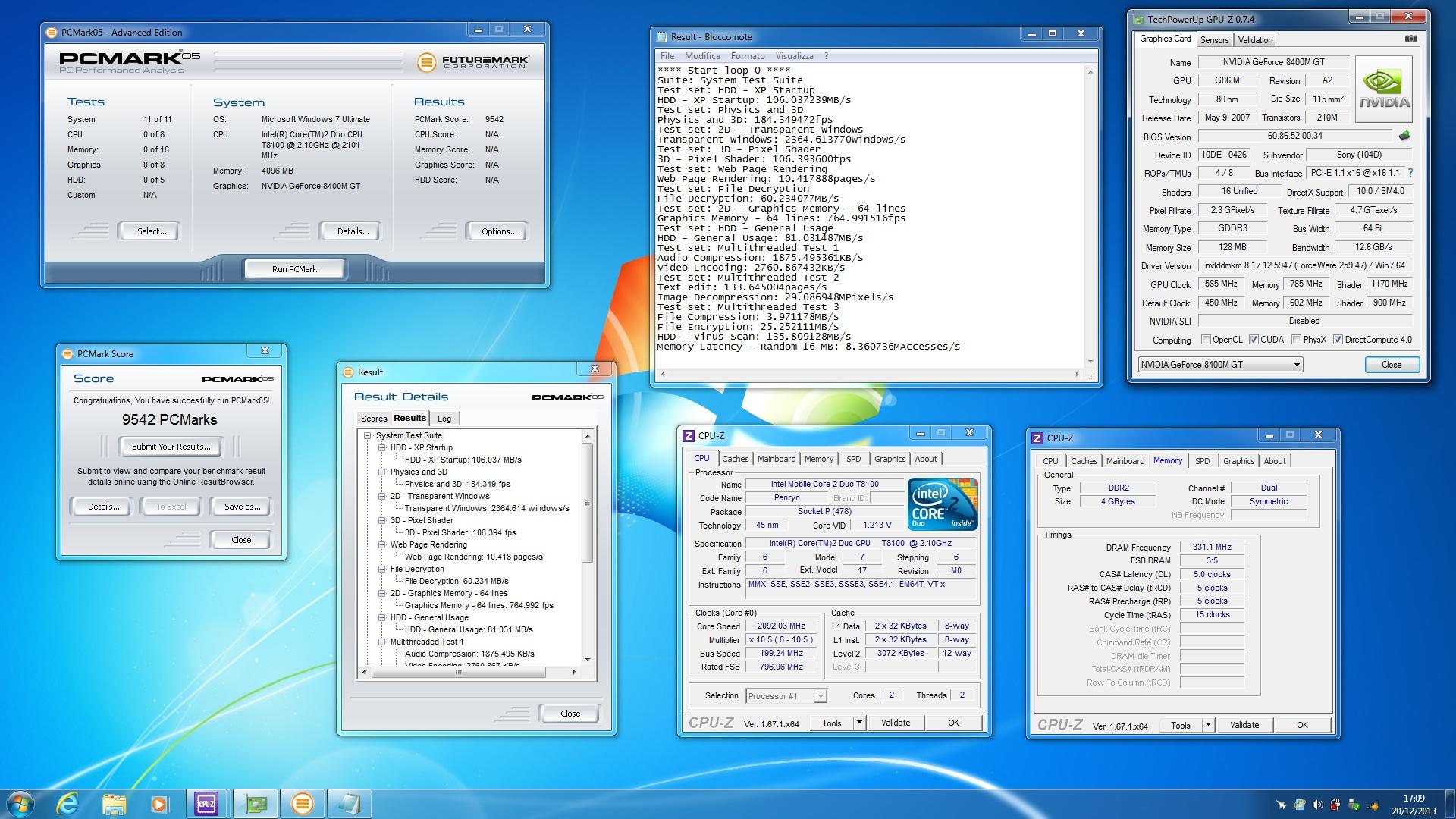Collapse the Physics and 3D tree node
The height and width of the screenshot is (819, 1456).
coord(382,472)
